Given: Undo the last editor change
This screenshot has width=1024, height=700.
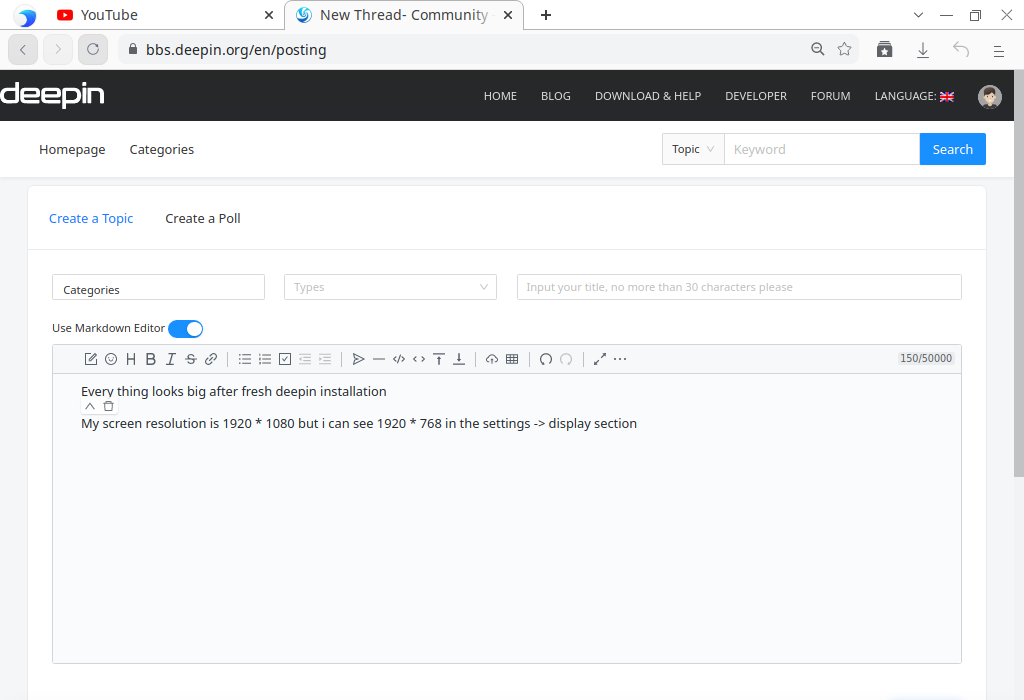Looking at the screenshot, I should pos(546,359).
